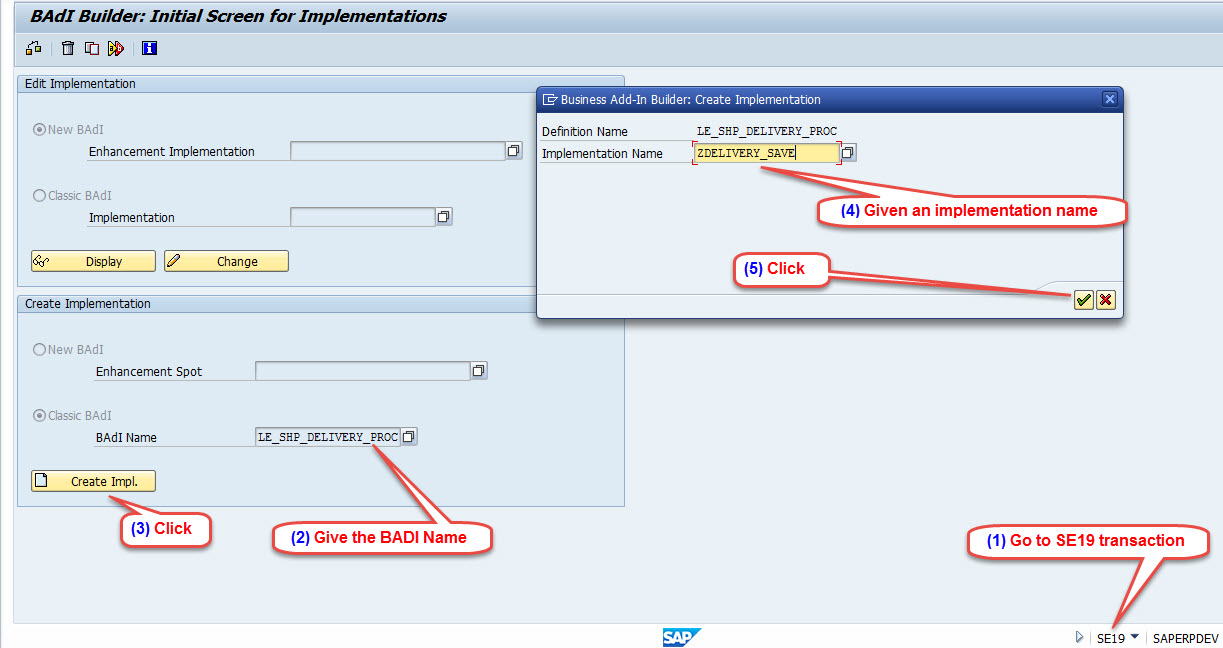
Task: Open search help next to BAdI Name
Action: point(408,436)
